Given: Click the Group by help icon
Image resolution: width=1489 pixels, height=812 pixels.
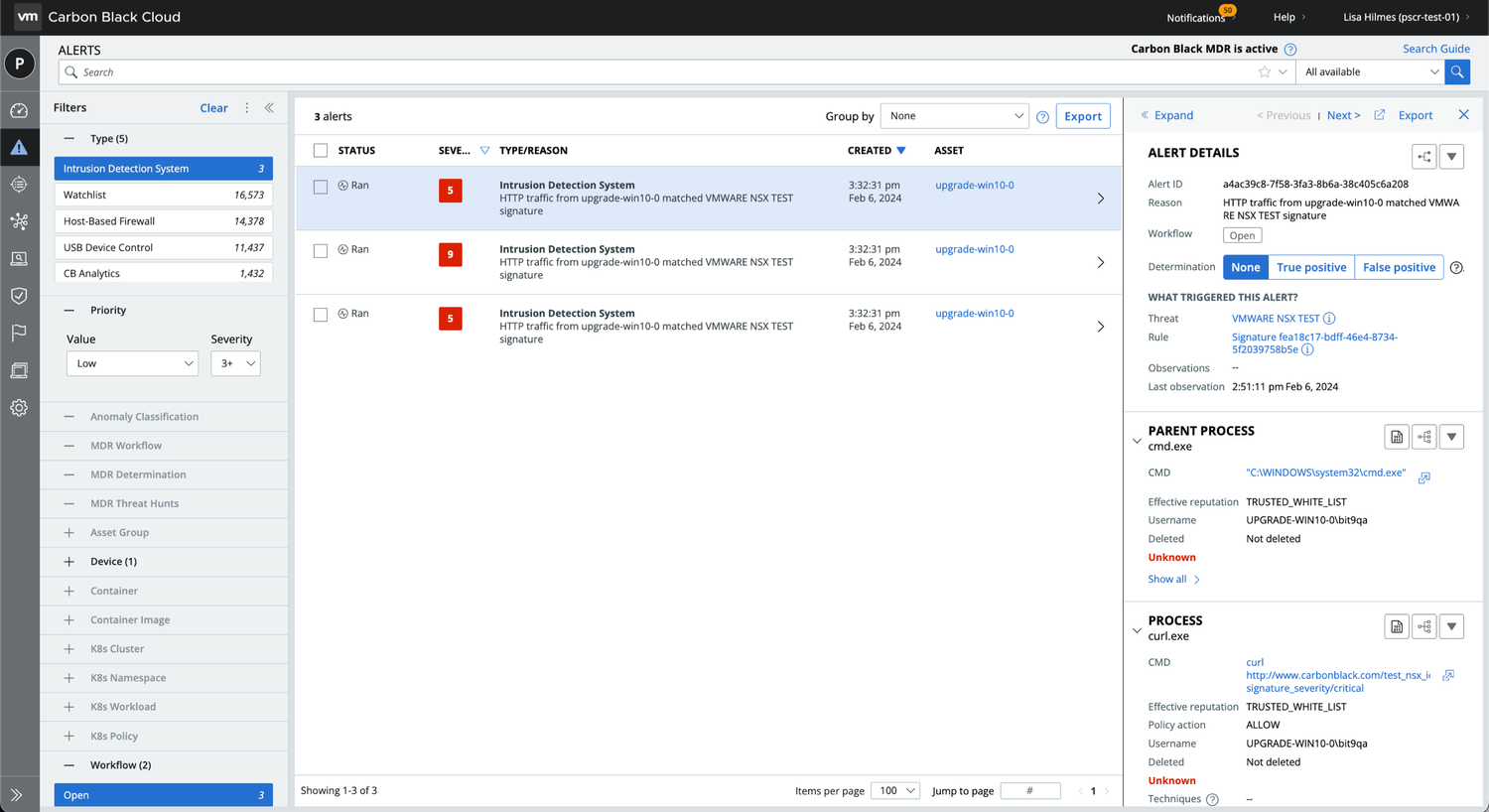Looking at the screenshot, I should coord(1042,117).
